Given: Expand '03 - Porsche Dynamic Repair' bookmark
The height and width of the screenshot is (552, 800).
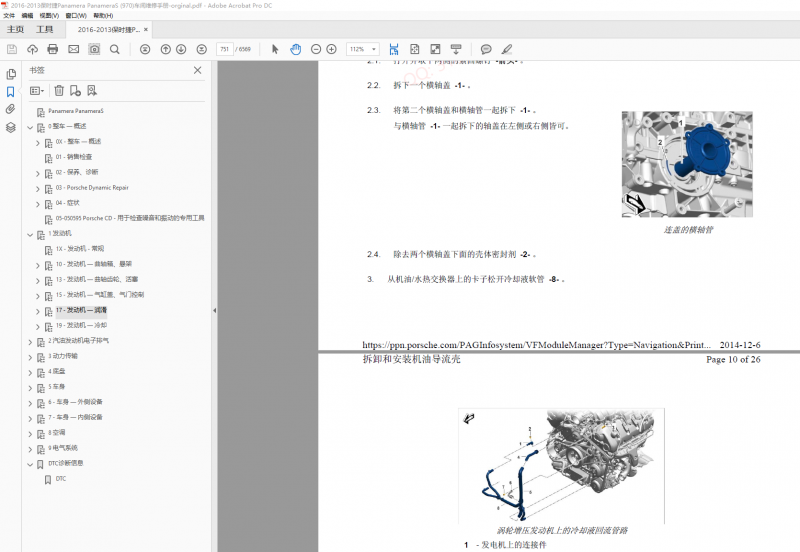Looking at the screenshot, I should pyautogui.click(x=37, y=189).
